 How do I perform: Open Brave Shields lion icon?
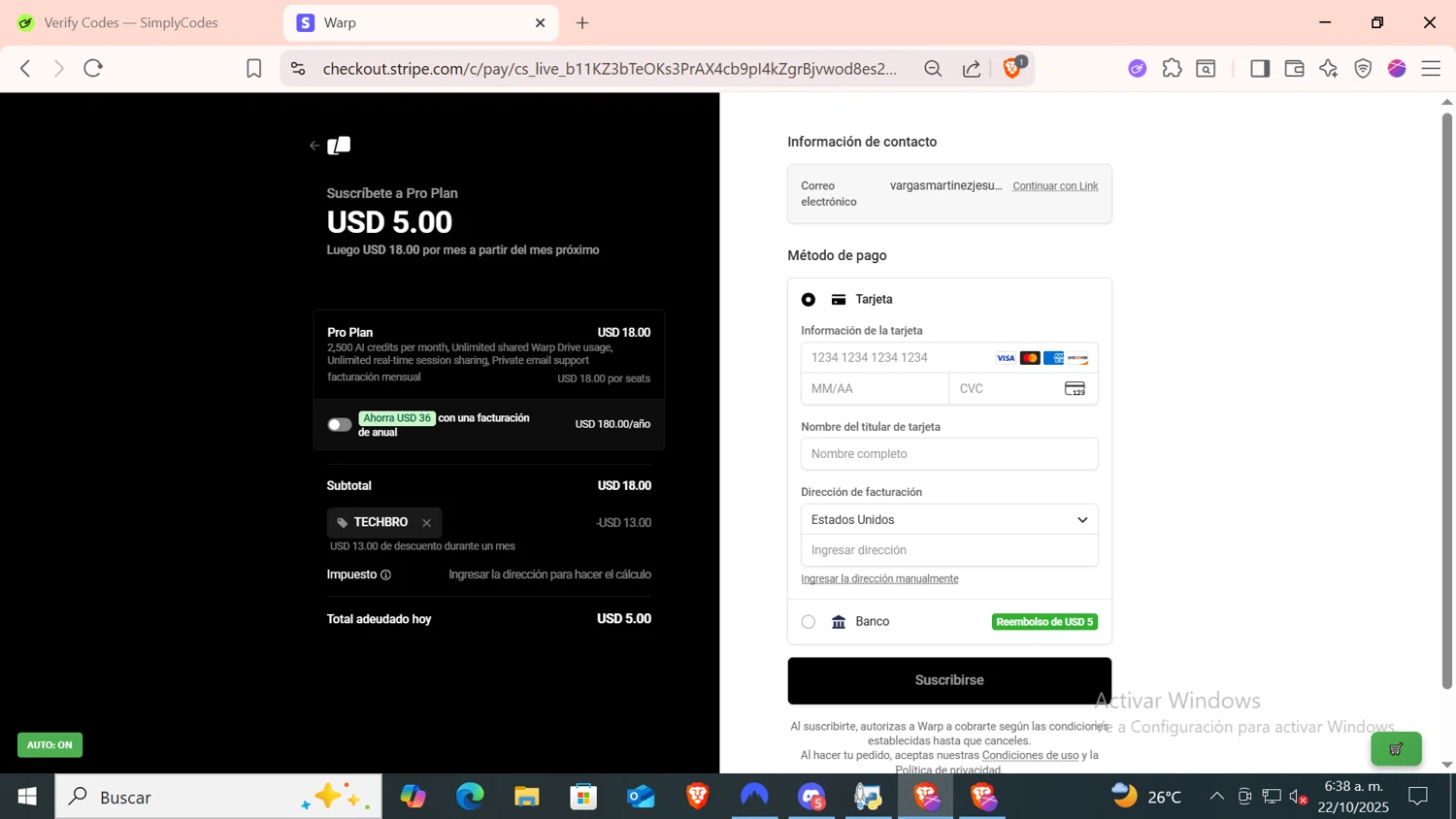pyautogui.click(x=1012, y=67)
